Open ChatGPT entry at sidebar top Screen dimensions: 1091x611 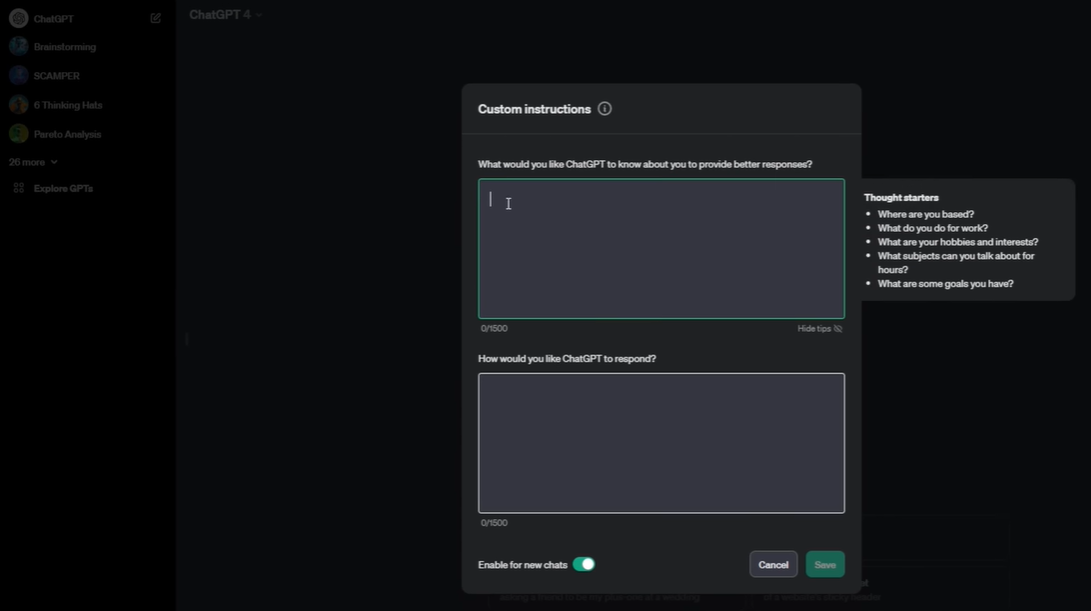(53, 19)
